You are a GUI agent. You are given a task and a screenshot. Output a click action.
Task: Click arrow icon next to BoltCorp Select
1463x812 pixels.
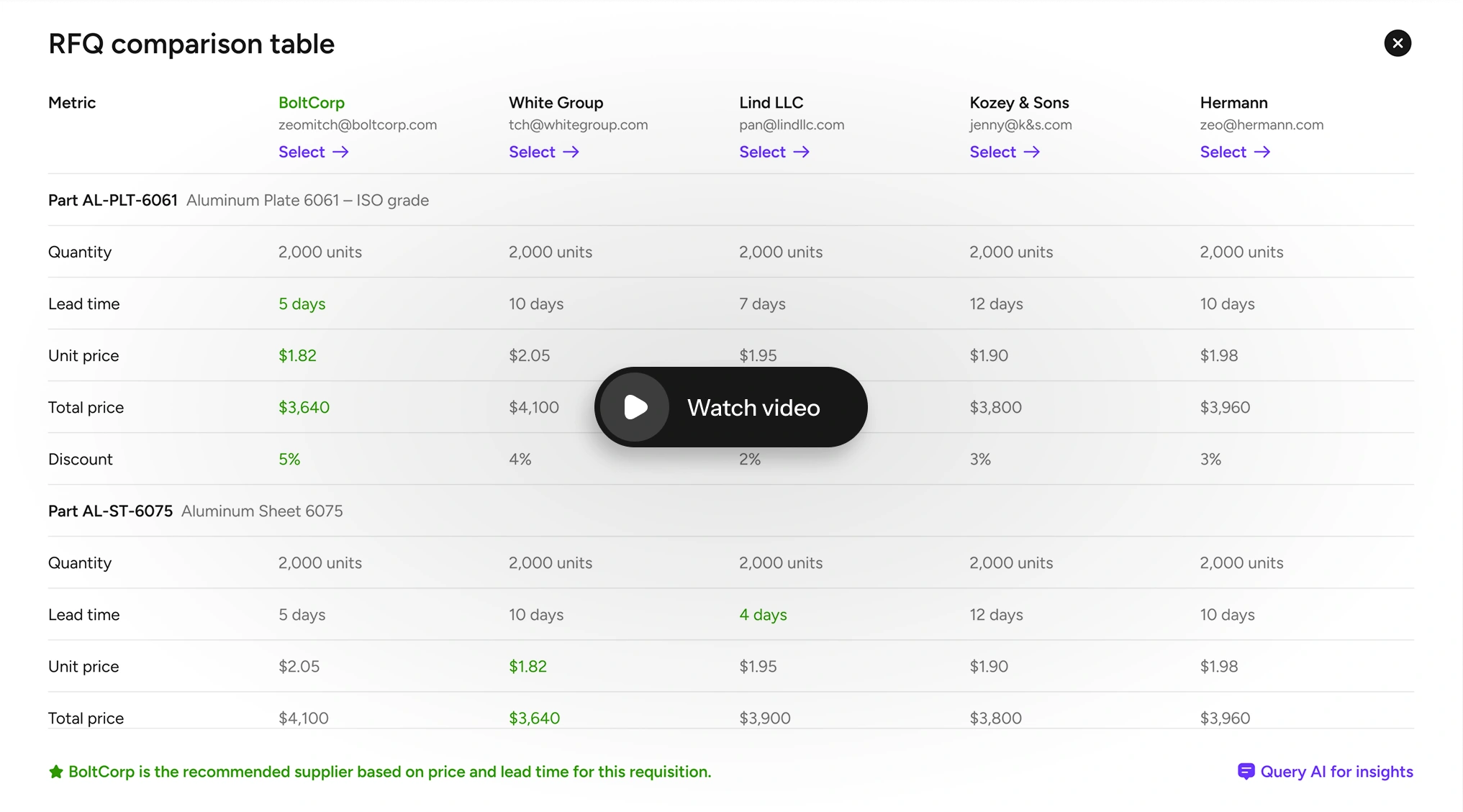point(341,152)
